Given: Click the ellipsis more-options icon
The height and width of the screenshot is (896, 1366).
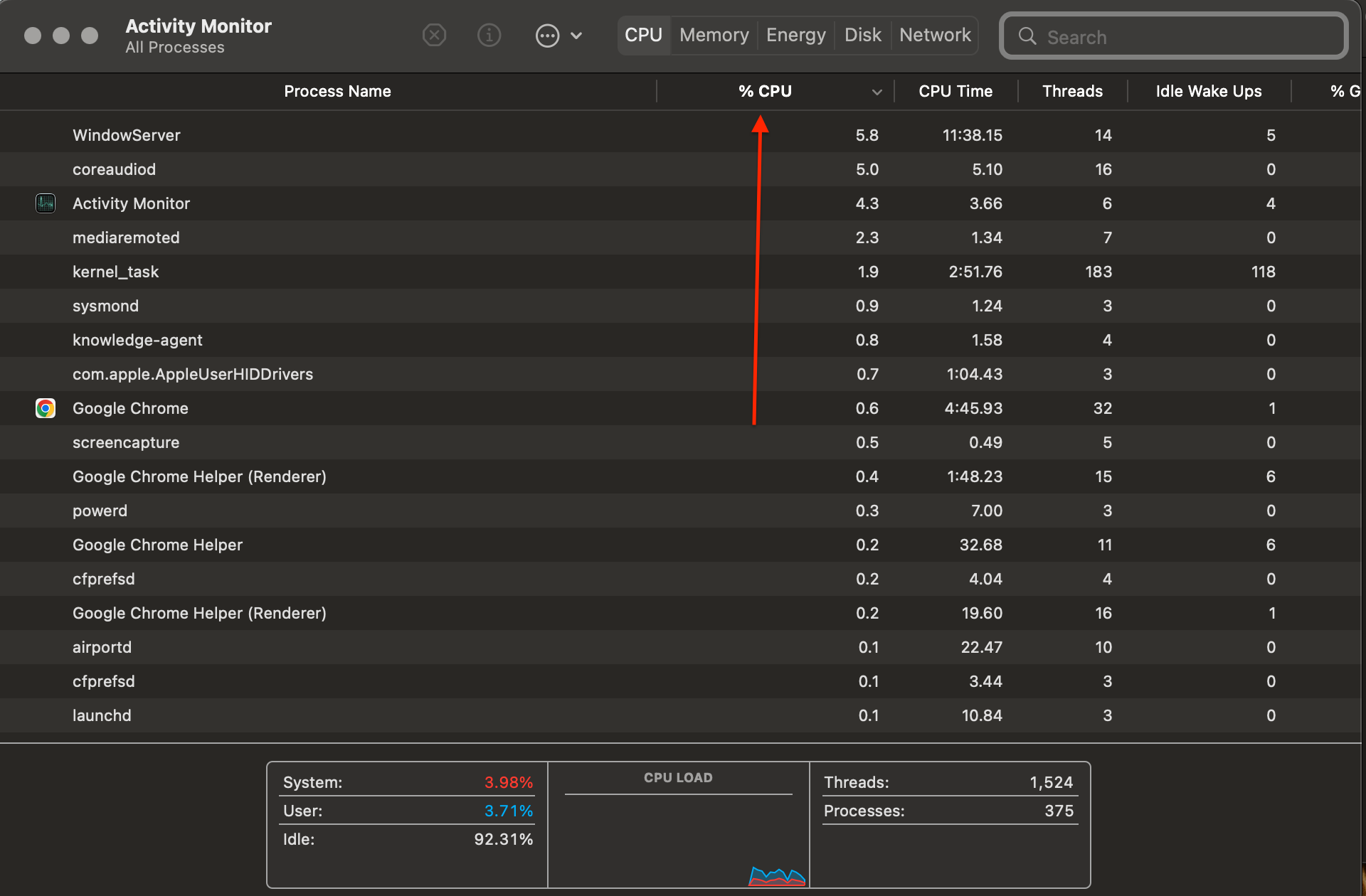Looking at the screenshot, I should [x=547, y=36].
